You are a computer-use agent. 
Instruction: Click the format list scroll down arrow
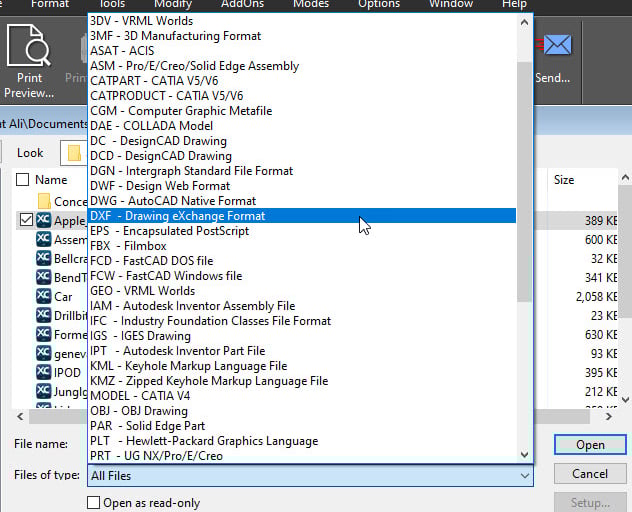click(524, 455)
